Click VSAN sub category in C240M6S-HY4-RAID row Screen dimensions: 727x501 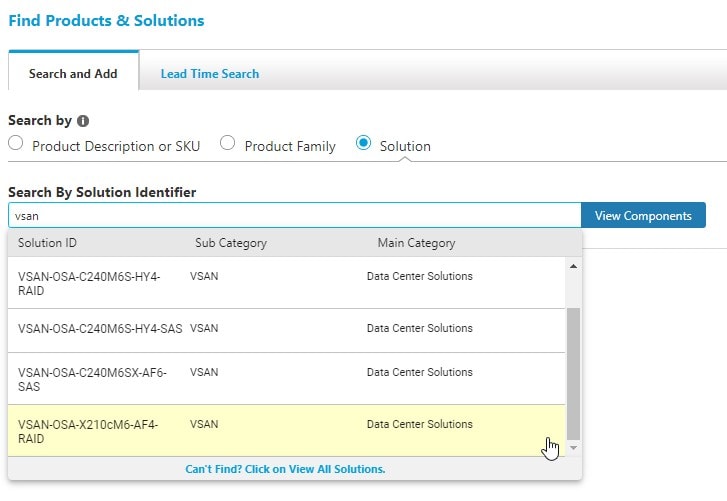[204, 276]
